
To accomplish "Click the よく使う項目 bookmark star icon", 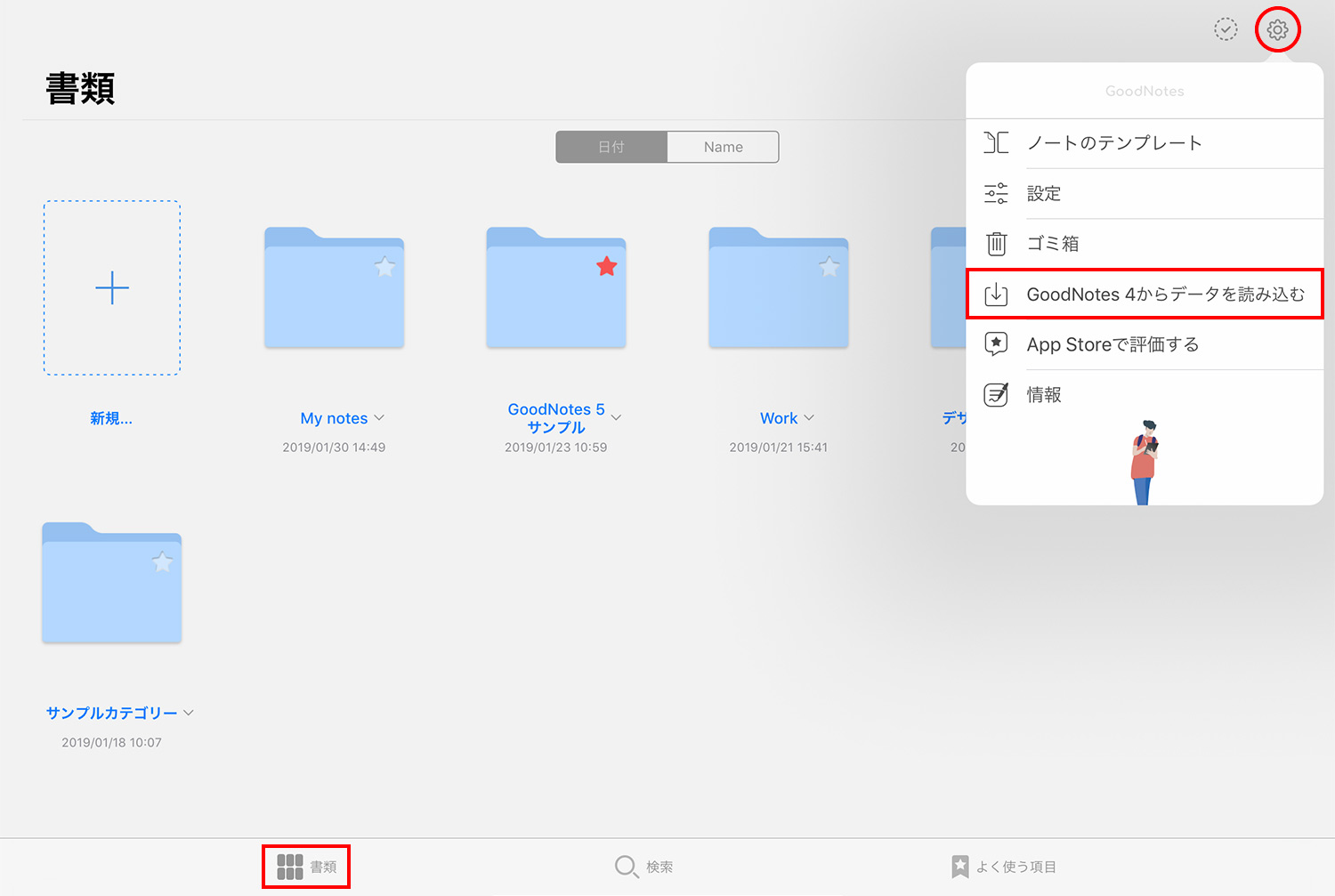I will point(959,867).
